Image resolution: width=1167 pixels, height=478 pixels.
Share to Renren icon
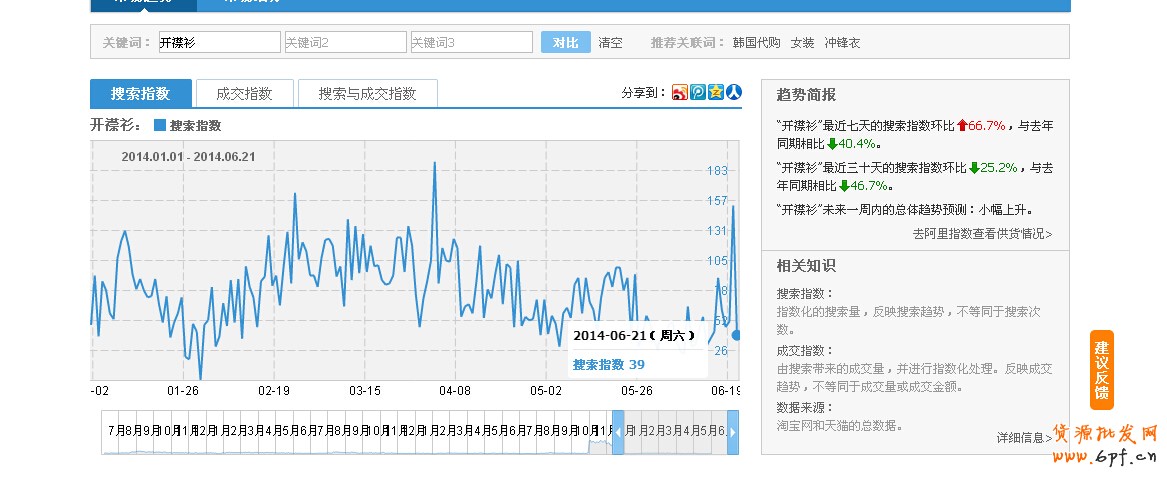(x=734, y=93)
